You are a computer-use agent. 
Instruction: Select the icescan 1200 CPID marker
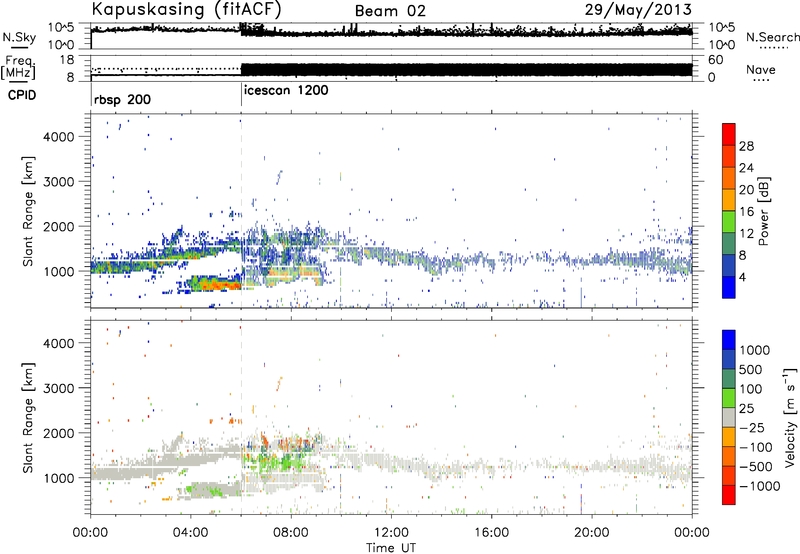pos(286,91)
